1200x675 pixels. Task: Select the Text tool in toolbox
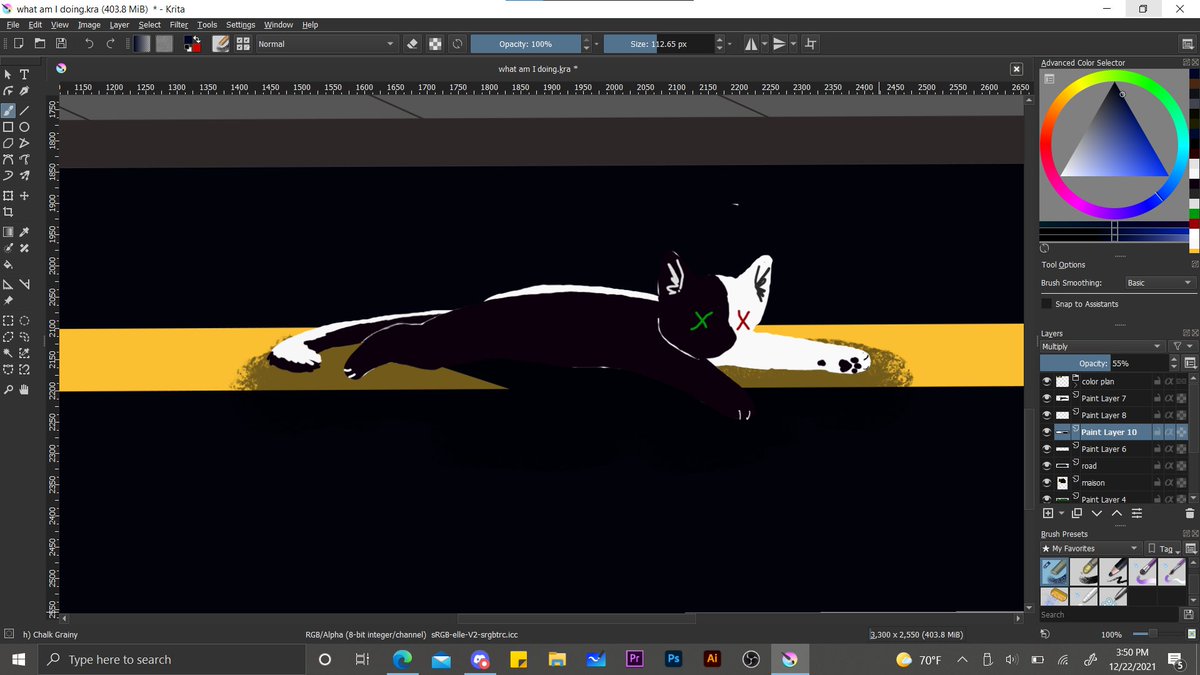(x=25, y=75)
